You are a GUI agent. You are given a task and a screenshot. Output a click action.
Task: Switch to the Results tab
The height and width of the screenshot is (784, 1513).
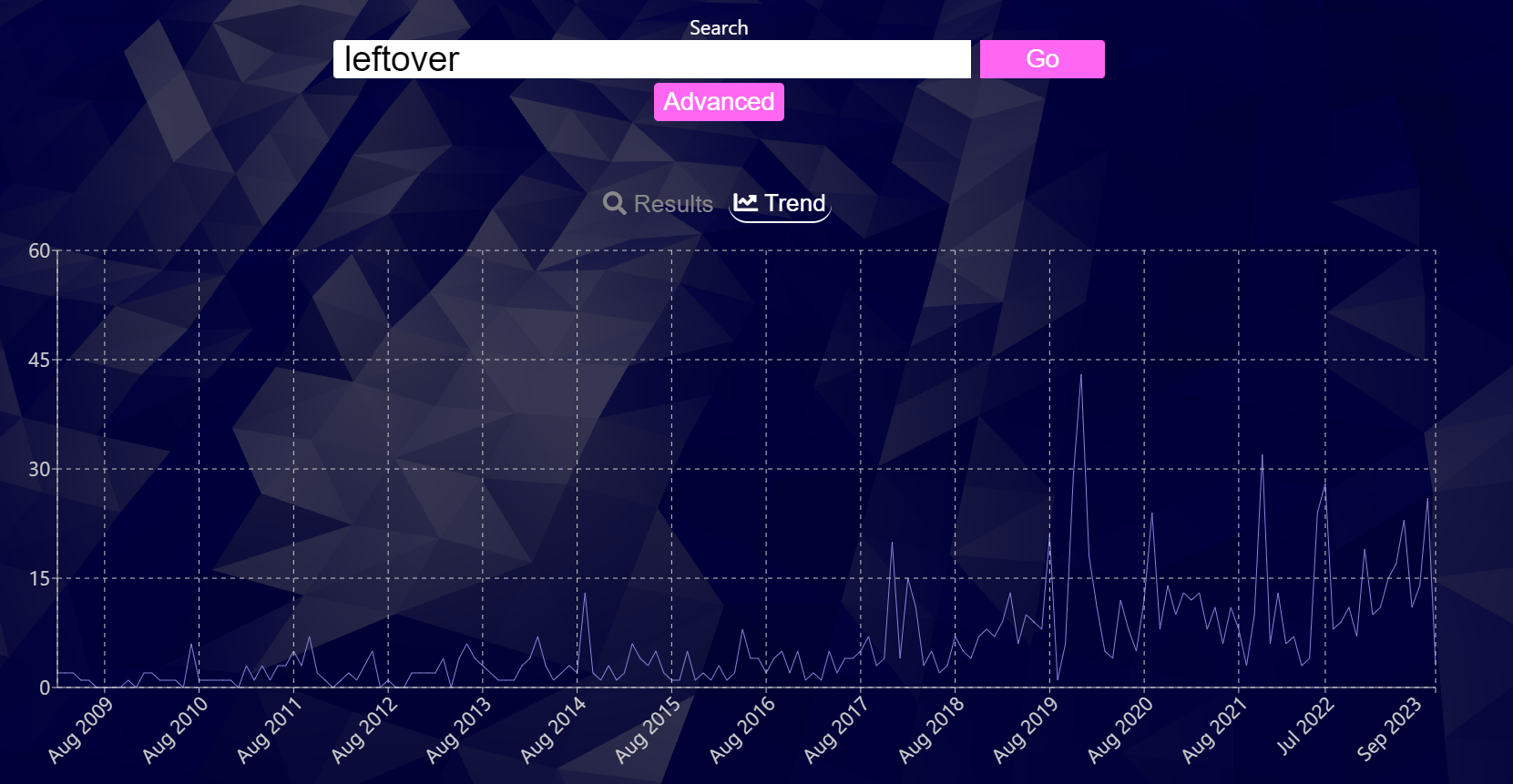coord(659,203)
